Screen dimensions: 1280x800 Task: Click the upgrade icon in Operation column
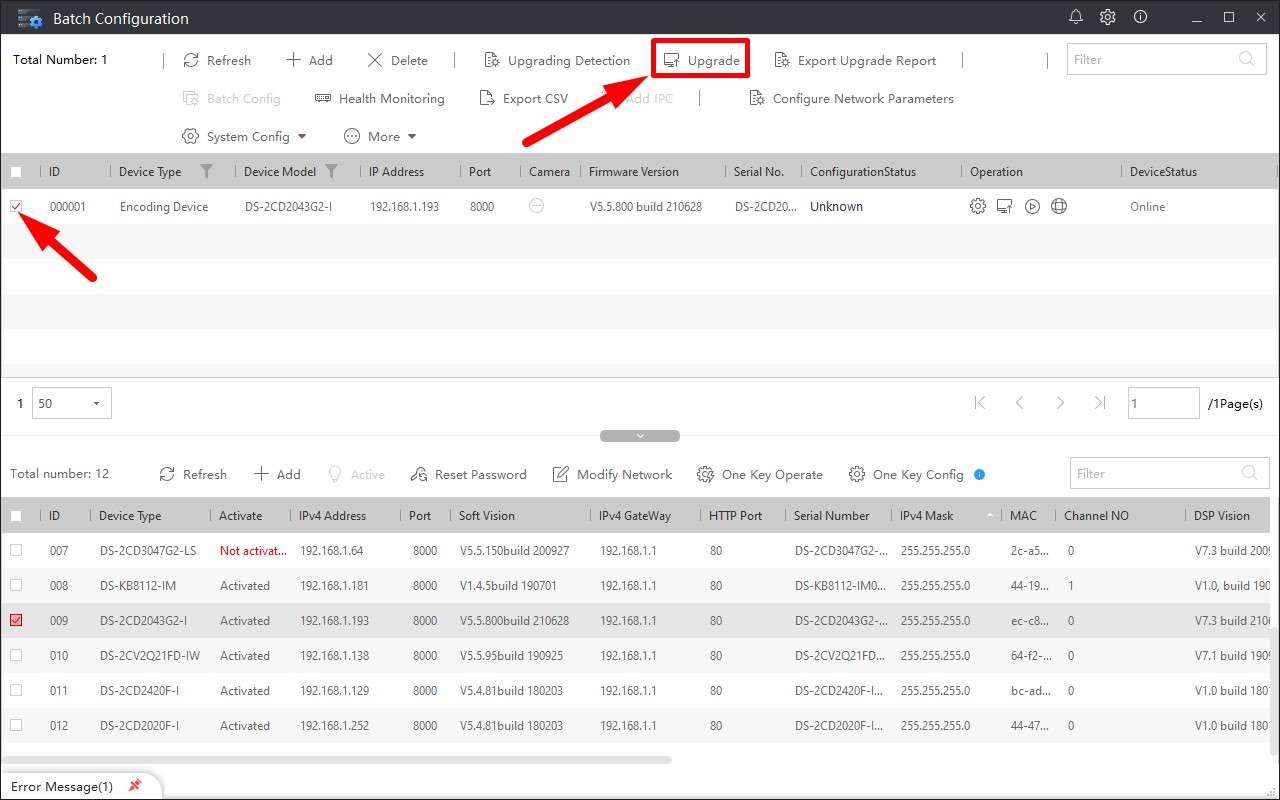pos(1005,207)
